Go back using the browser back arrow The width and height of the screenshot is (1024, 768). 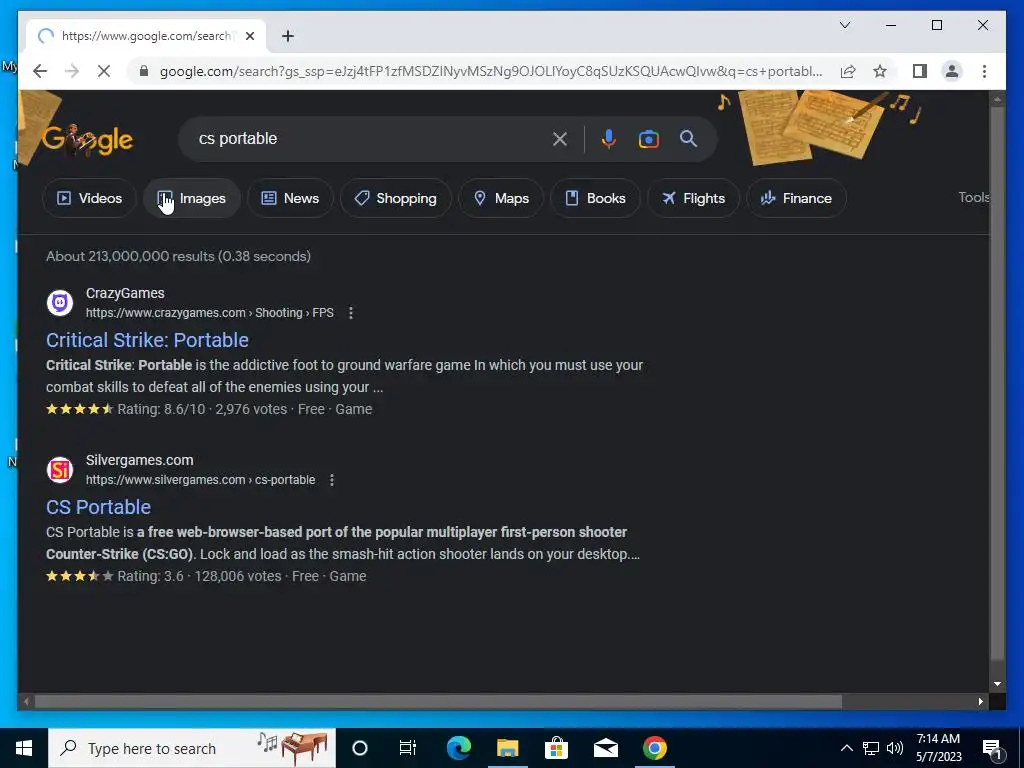[x=40, y=71]
